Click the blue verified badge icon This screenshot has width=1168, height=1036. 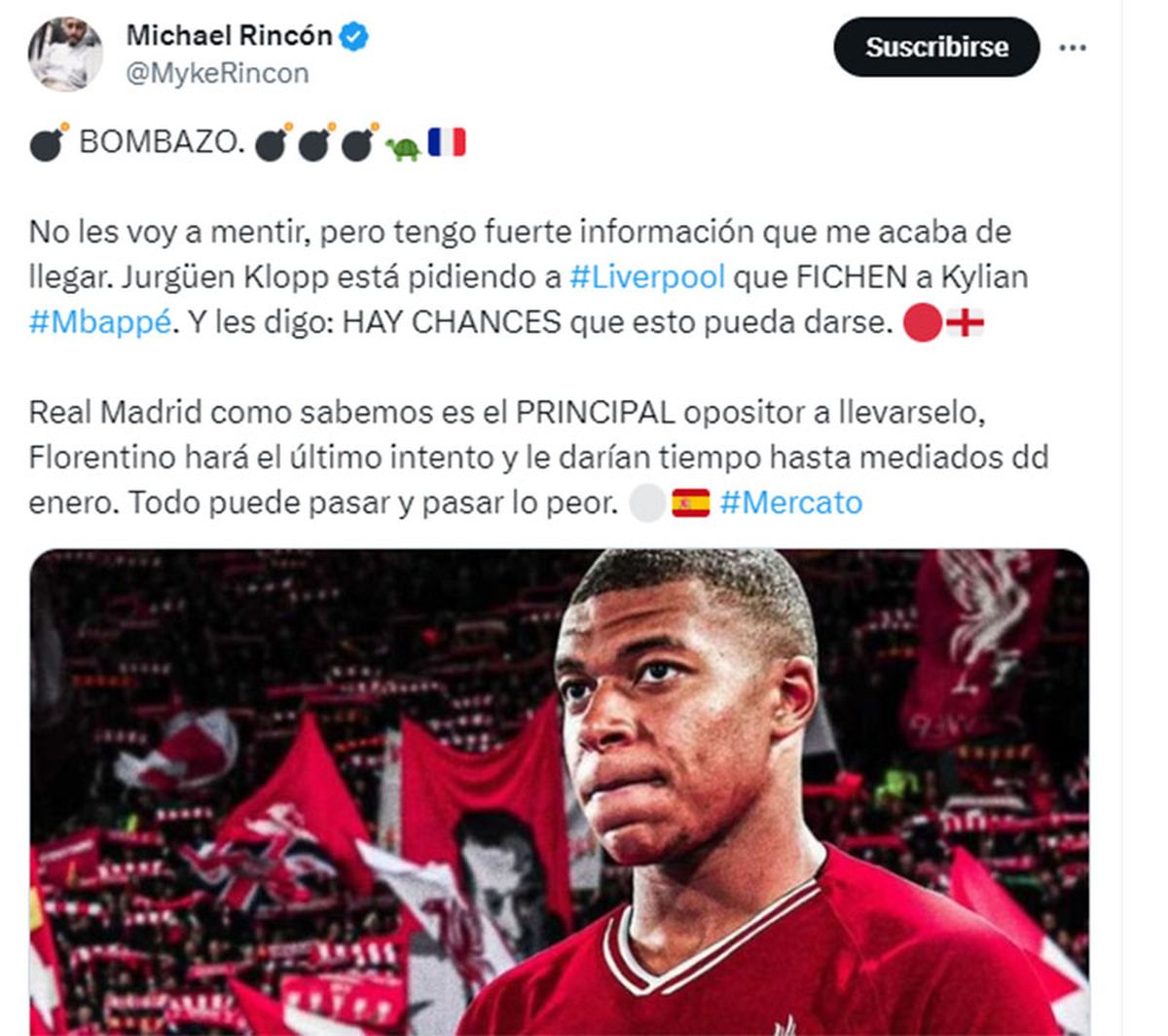[x=354, y=37]
